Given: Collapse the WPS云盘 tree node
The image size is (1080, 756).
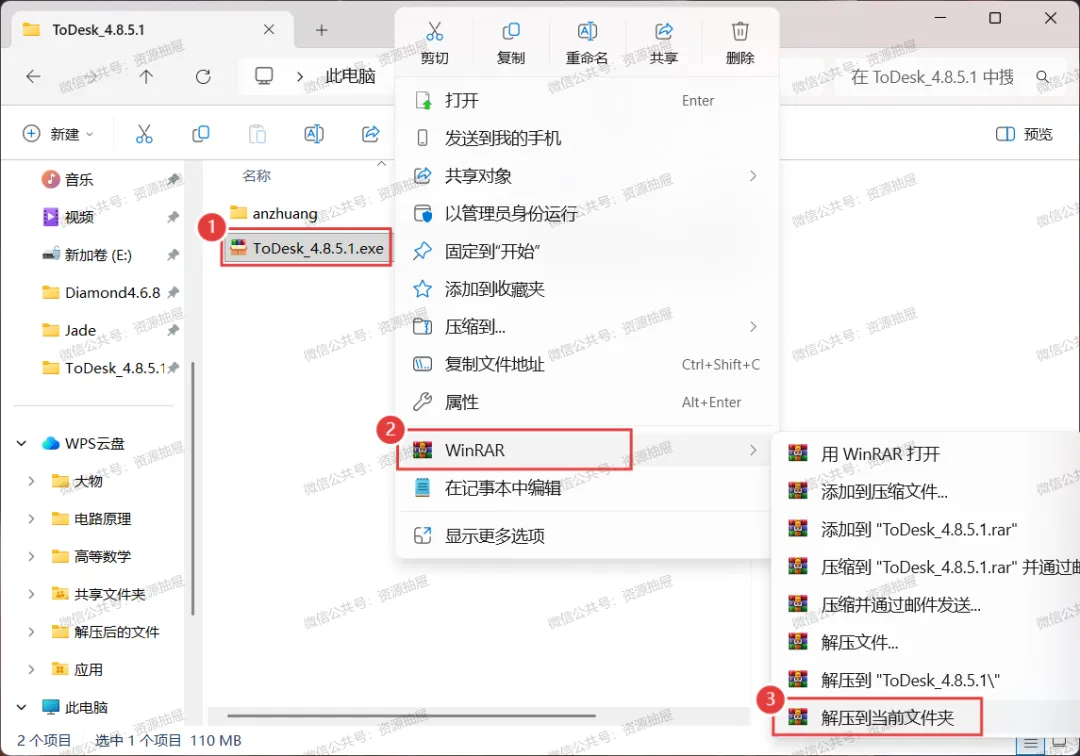Looking at the screenshot, I should point(21,443).
